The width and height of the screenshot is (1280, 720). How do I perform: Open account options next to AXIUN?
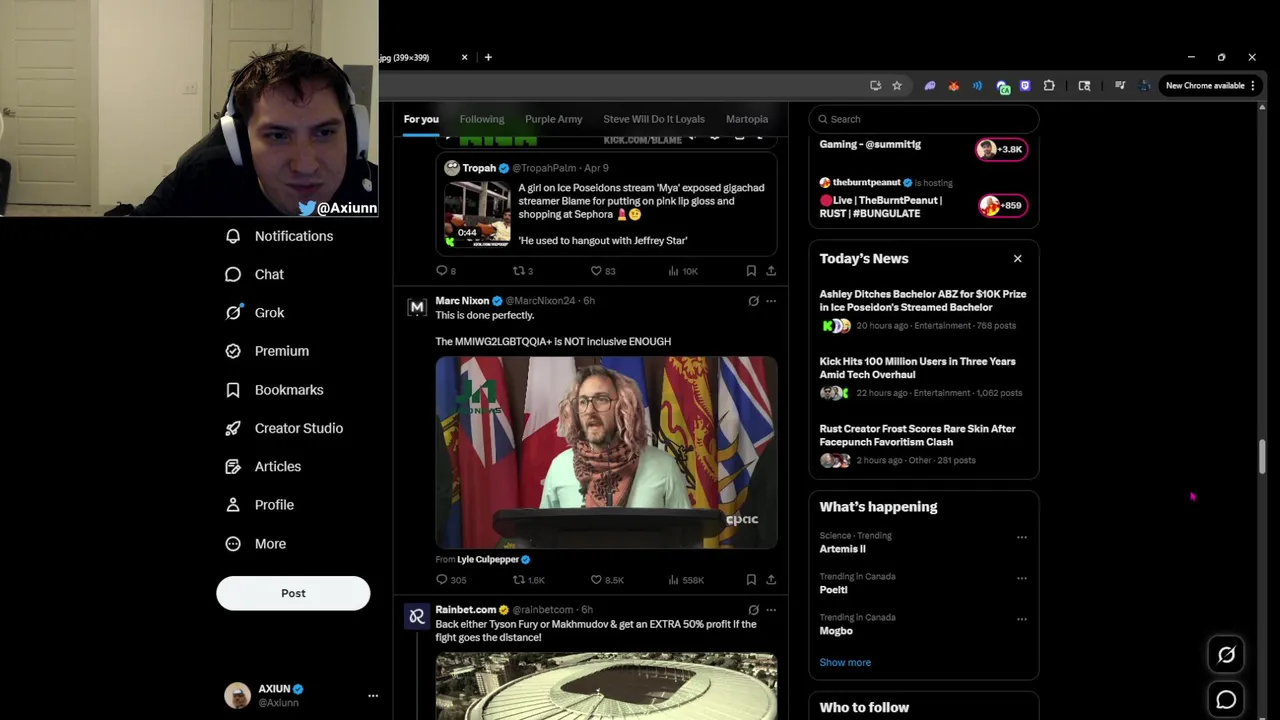[x=373, y=696]
